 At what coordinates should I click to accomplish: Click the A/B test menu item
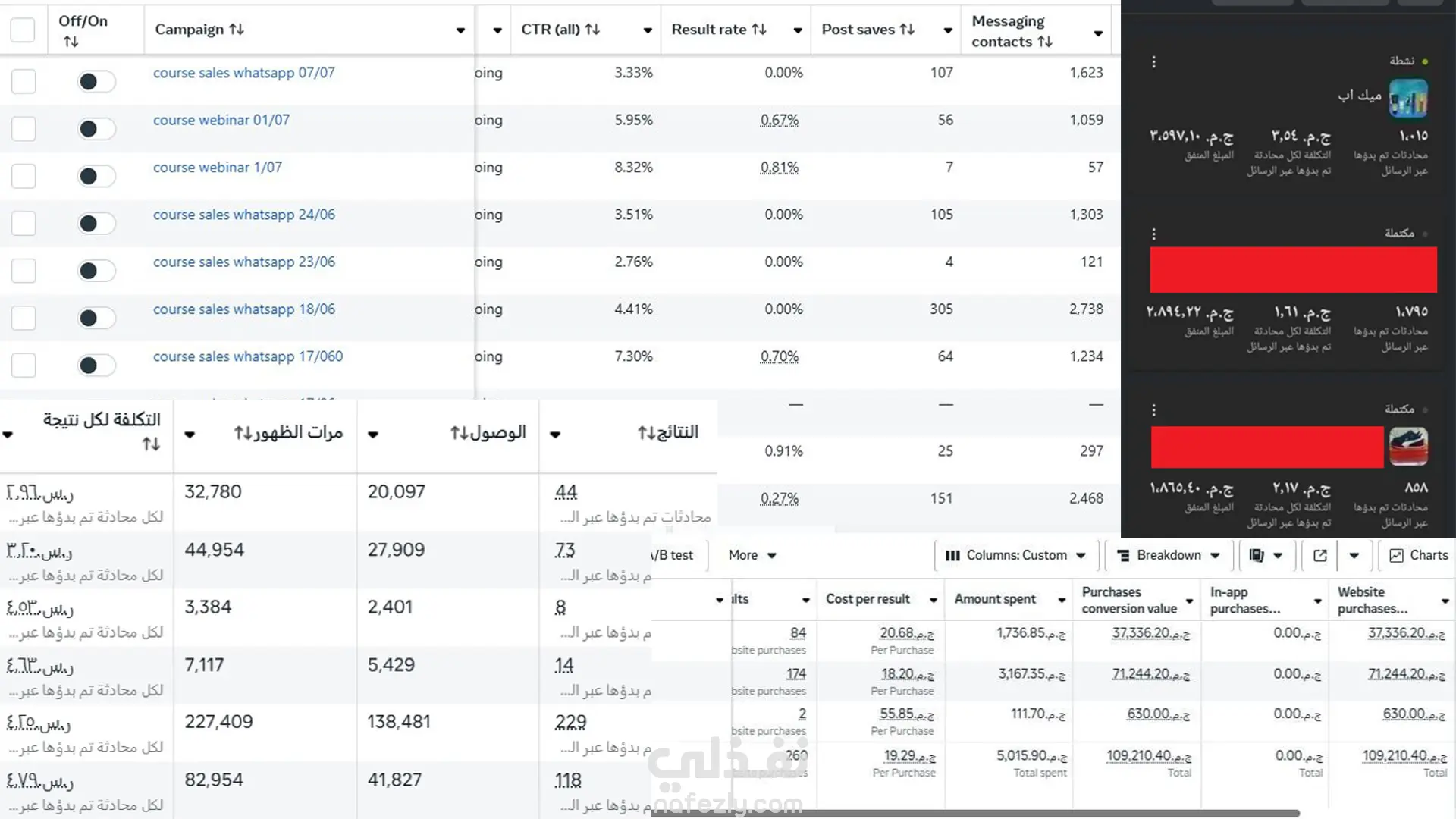pyautogui.click(x=673, y=556)
